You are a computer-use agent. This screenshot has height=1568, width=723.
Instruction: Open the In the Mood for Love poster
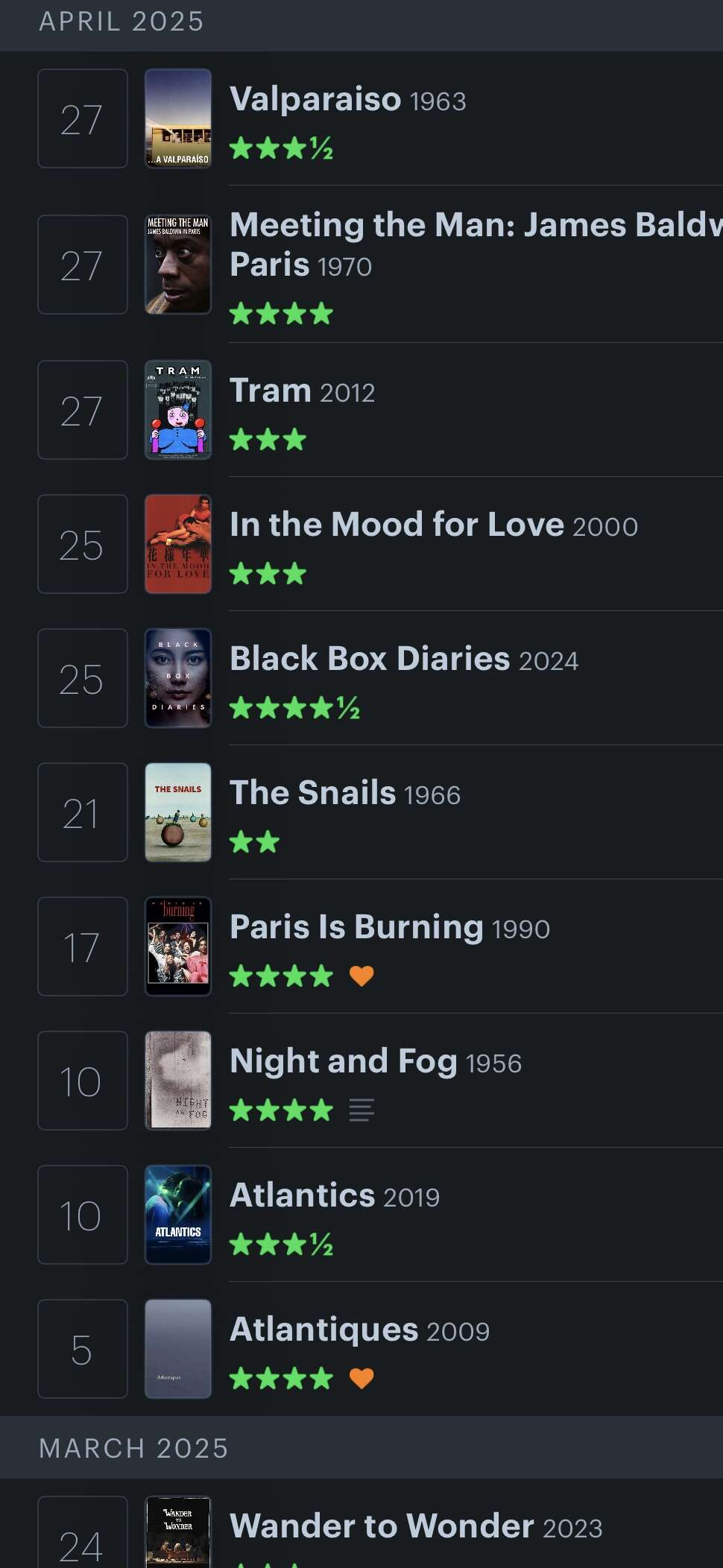click(178, 544)
